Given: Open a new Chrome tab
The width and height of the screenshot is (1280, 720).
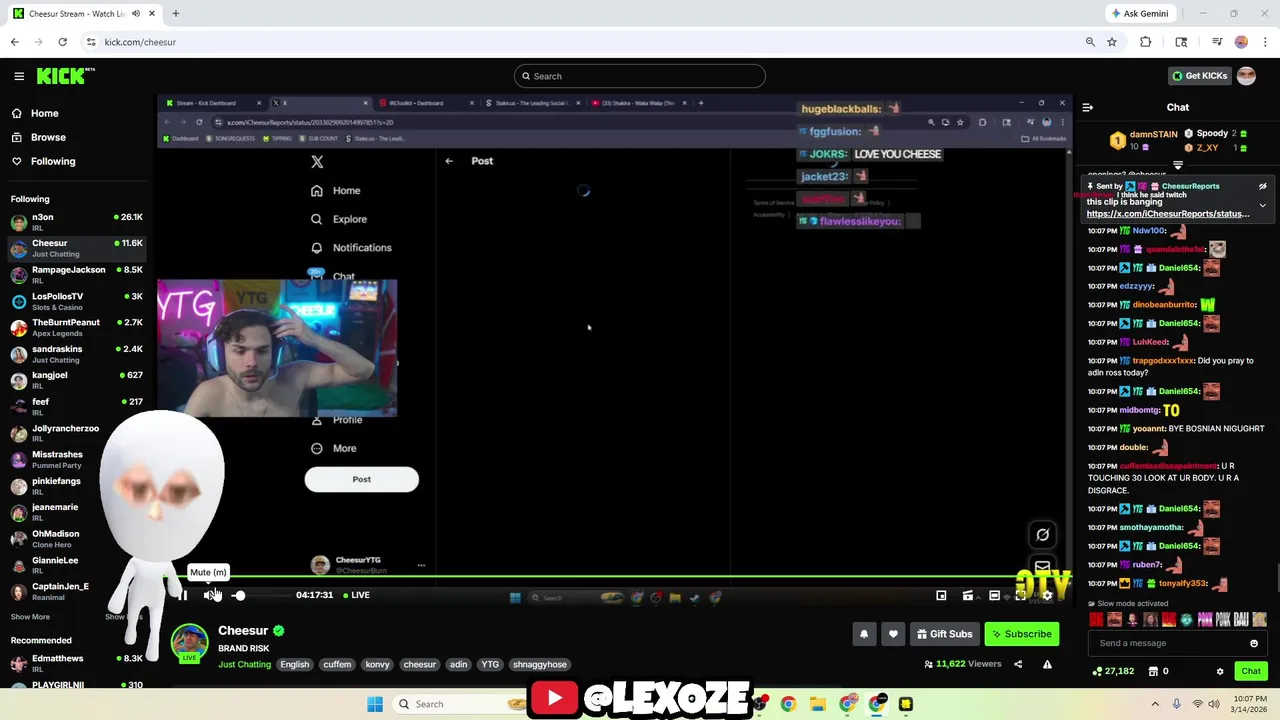Looking at the screenshot, I should [175, 13].
